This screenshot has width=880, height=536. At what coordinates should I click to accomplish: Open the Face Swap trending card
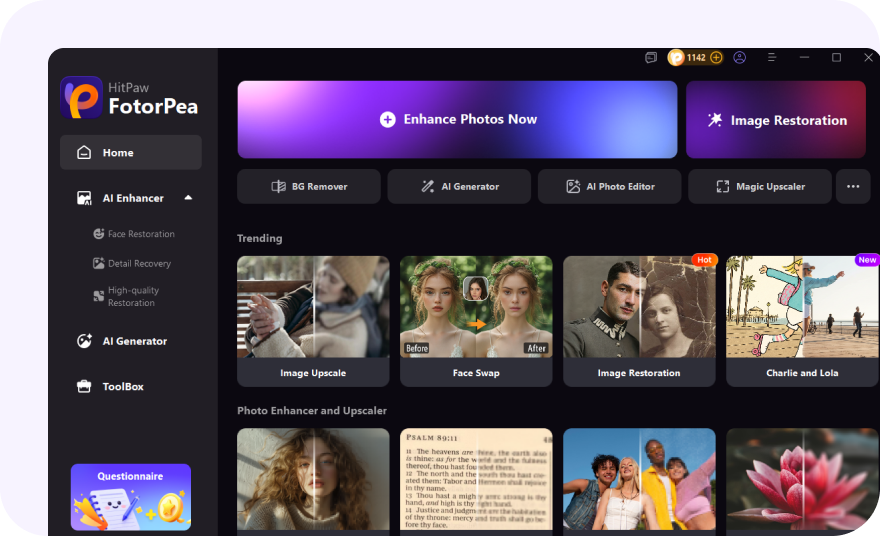(x=476, y=321)
